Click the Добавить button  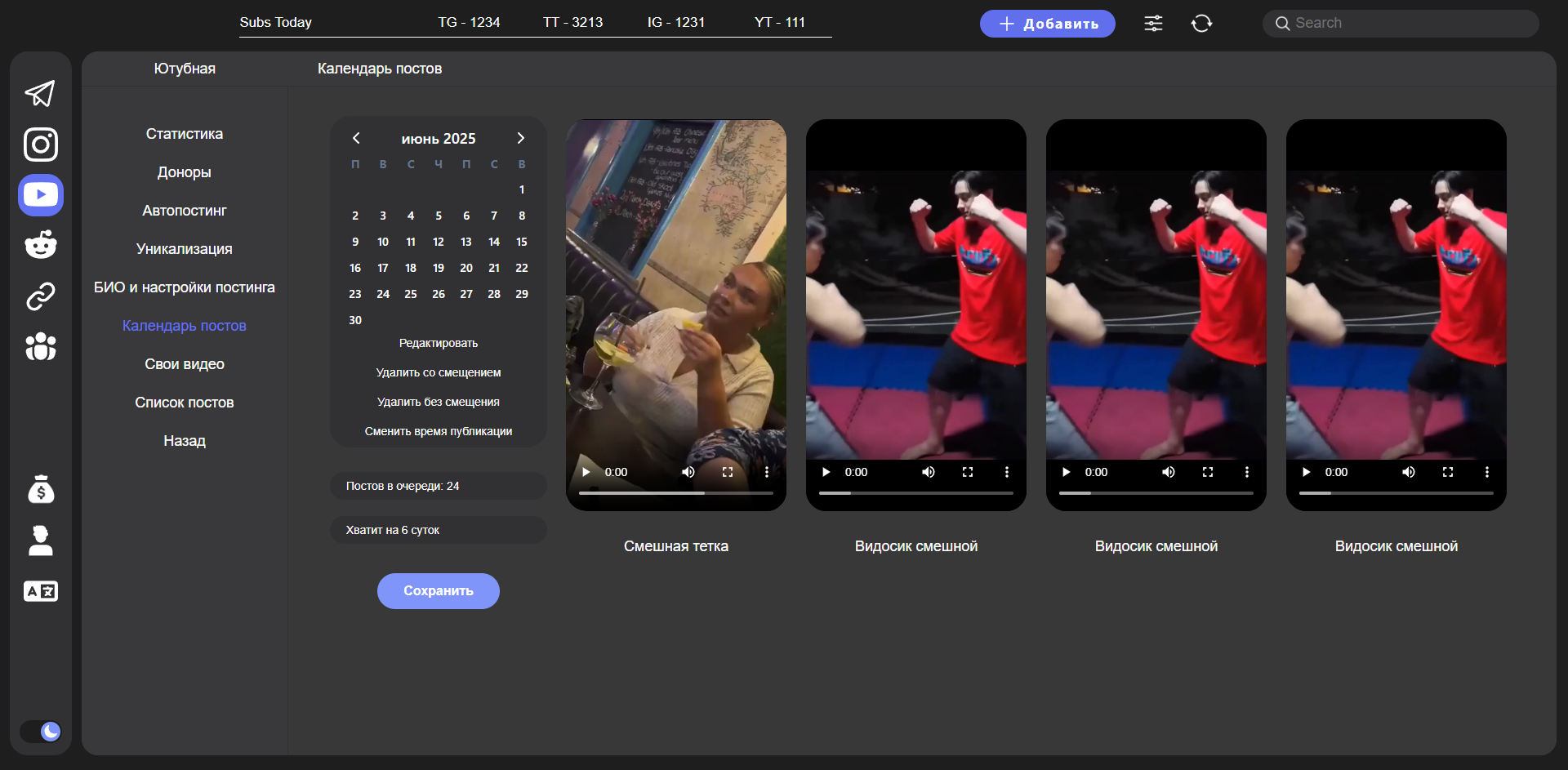(1047, 24)
